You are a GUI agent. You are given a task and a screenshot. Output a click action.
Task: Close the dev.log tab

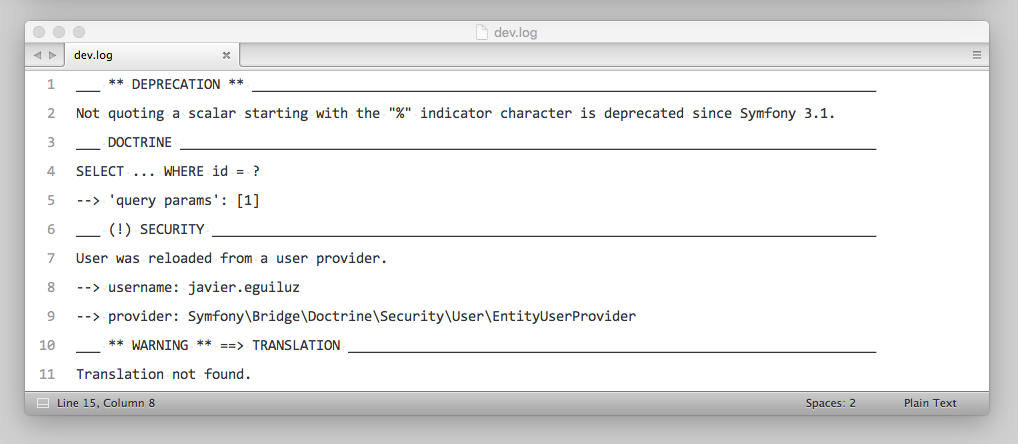pyautogui.click(x=226, y=56)
